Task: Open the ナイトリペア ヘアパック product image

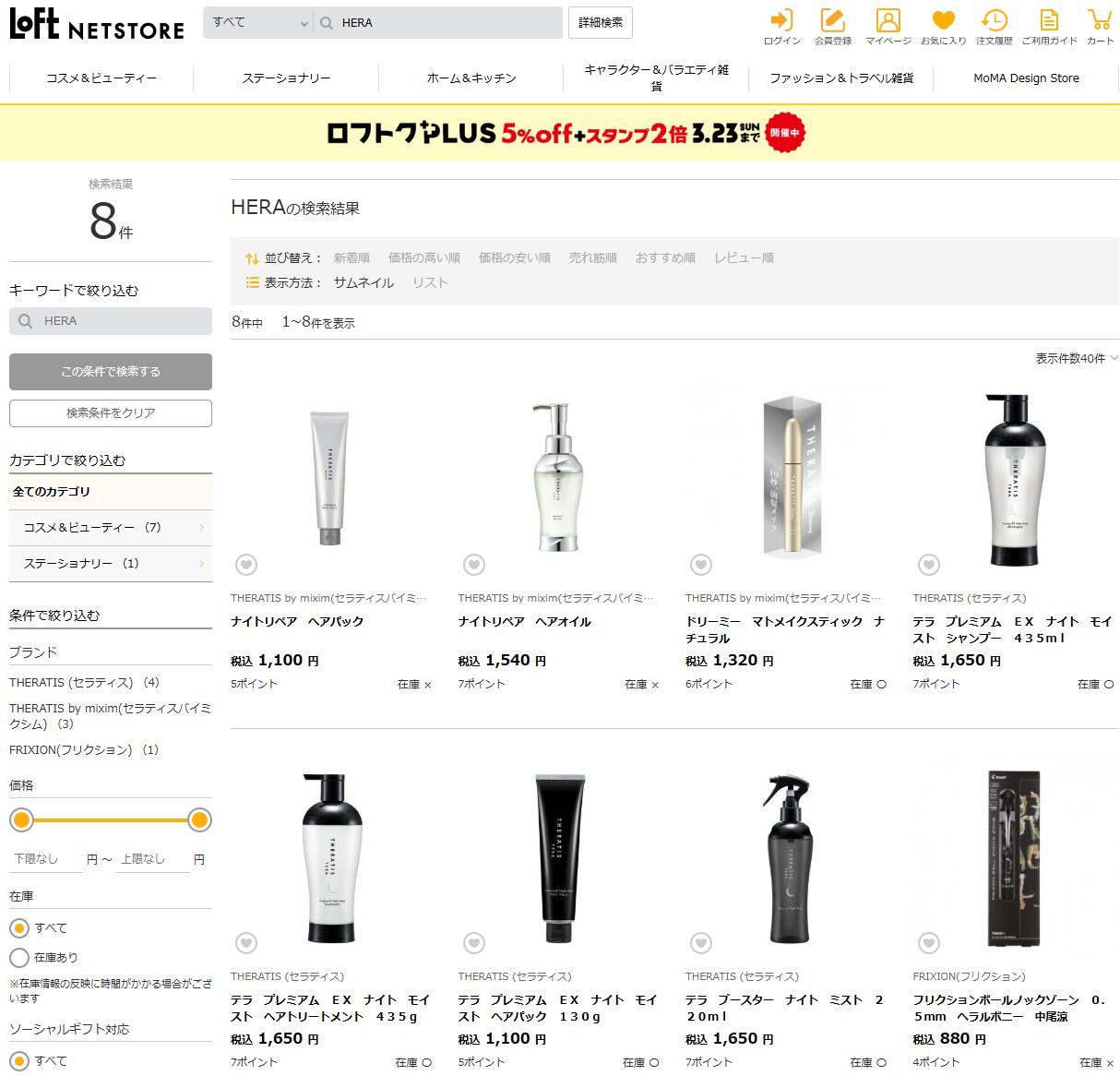Action: pyautogui.click(x=330, y=478)
